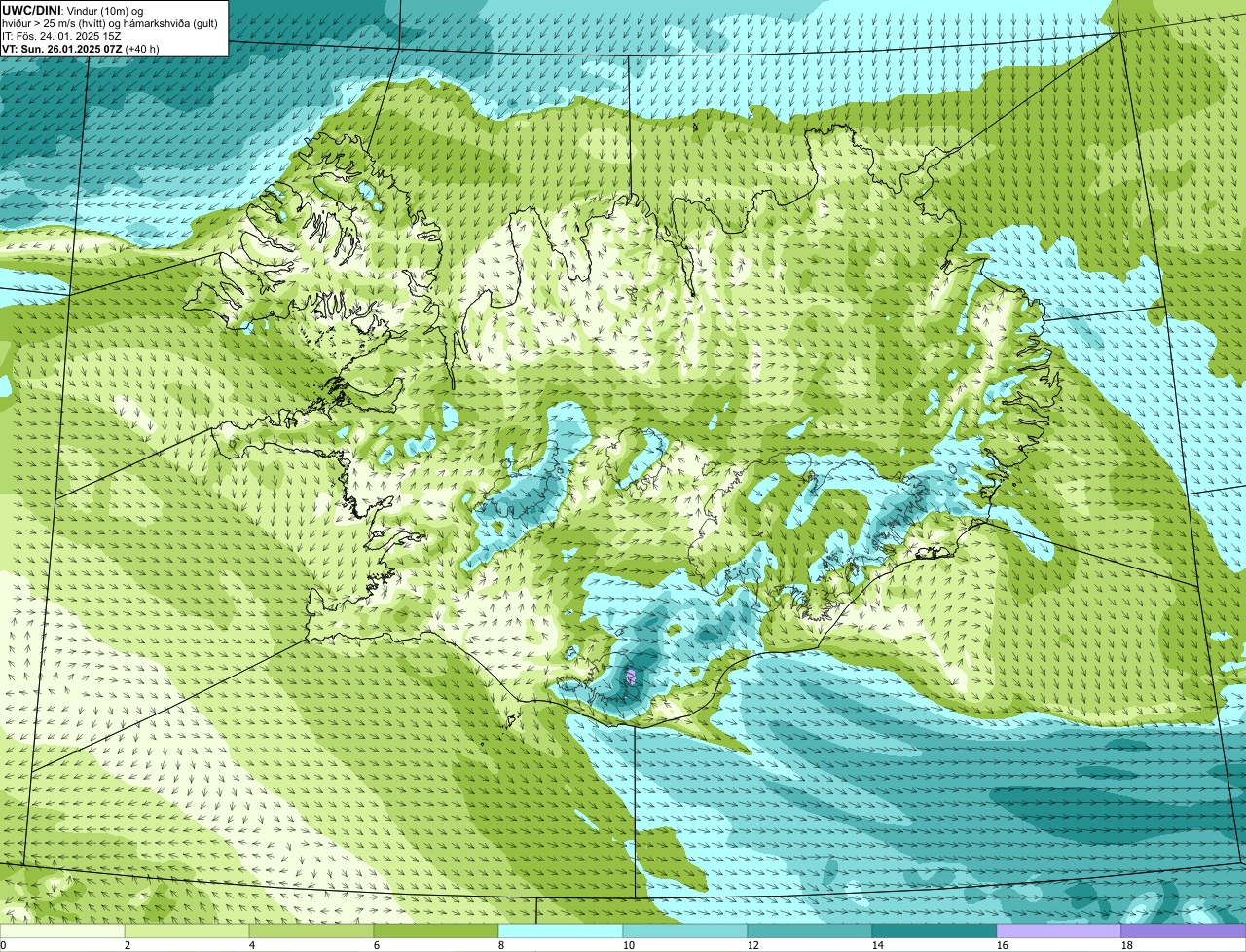Click the 0–2 m/s palest legend color
The height and width of the screenshot is (952, 1246).
coord(62,932)
